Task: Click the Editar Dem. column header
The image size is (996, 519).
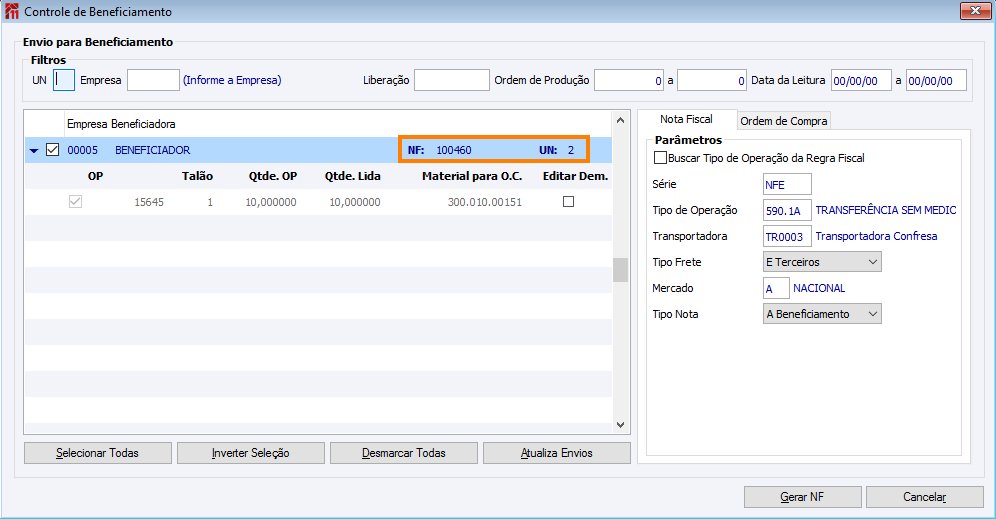Action: coord(575,176)
